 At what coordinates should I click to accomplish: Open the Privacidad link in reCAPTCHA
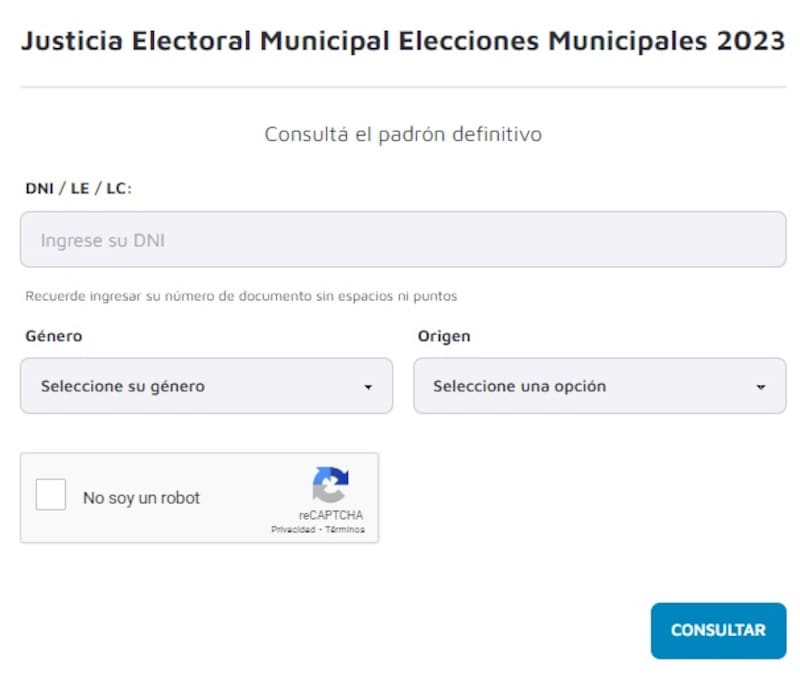tap(291, 530)
